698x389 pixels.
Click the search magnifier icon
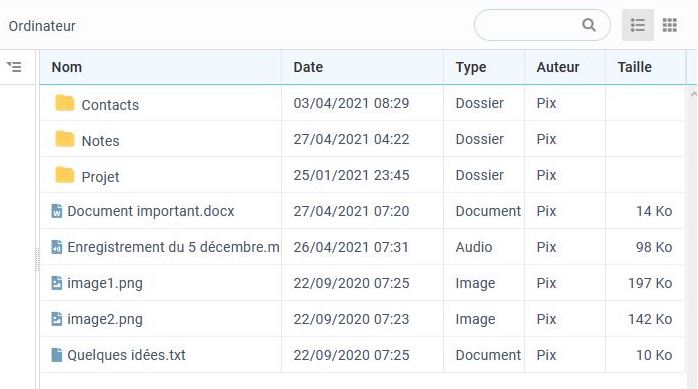tap(588, 25)
